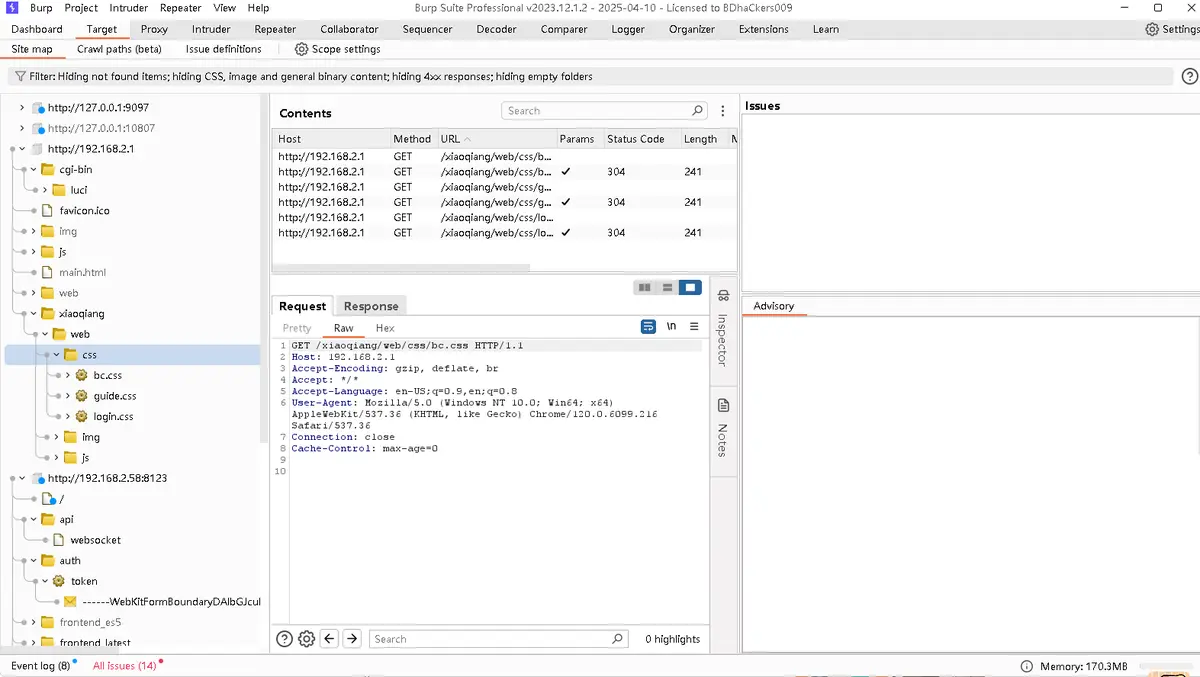Click editor help question mark icon
Viewport: 1200px width, 677px height.
point(284,639)
